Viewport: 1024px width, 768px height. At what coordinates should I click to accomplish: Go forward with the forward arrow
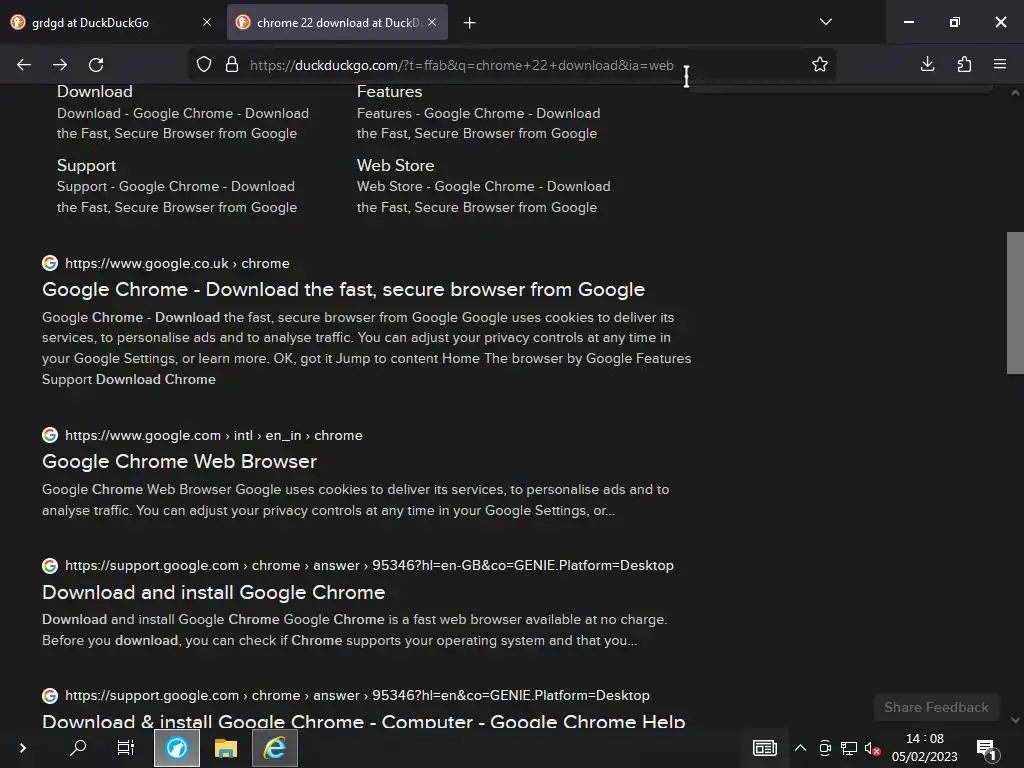(60, 65)
